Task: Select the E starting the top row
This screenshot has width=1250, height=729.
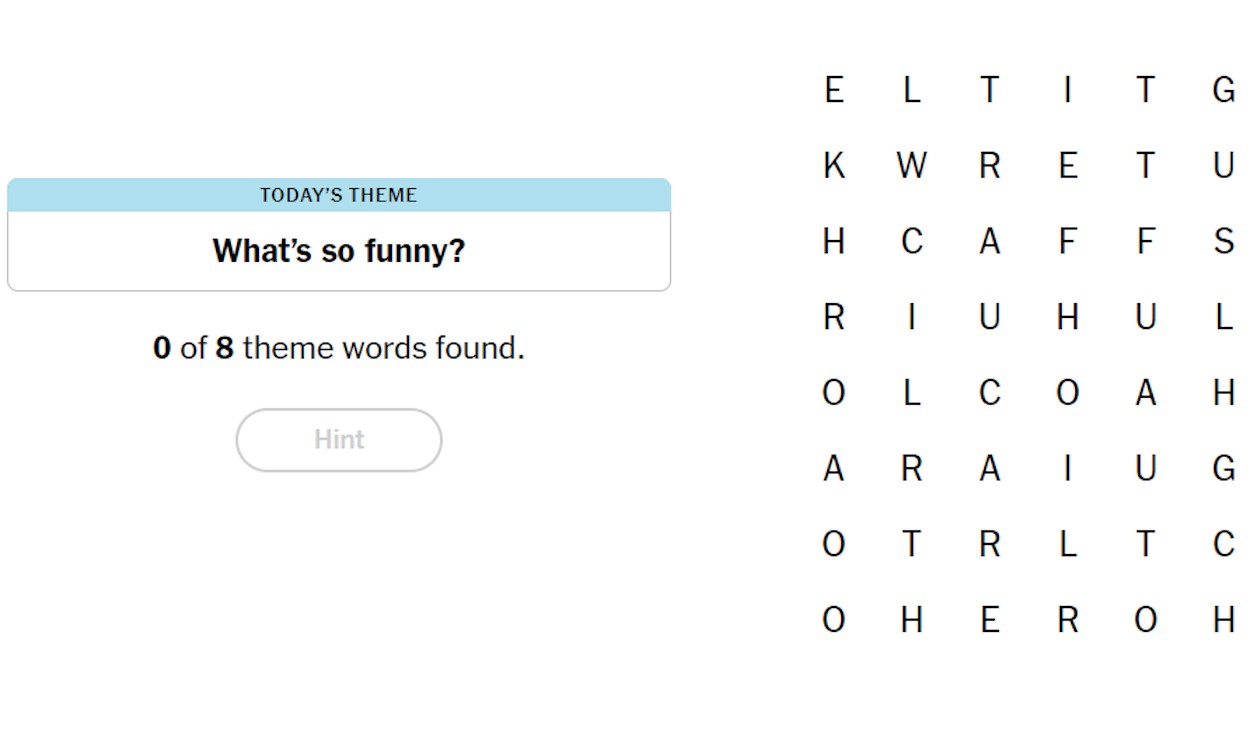Action: (834, 90)
